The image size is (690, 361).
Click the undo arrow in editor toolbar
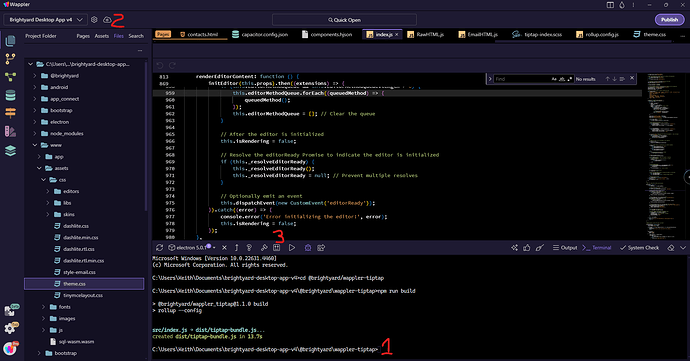click(x=160, y=66)
